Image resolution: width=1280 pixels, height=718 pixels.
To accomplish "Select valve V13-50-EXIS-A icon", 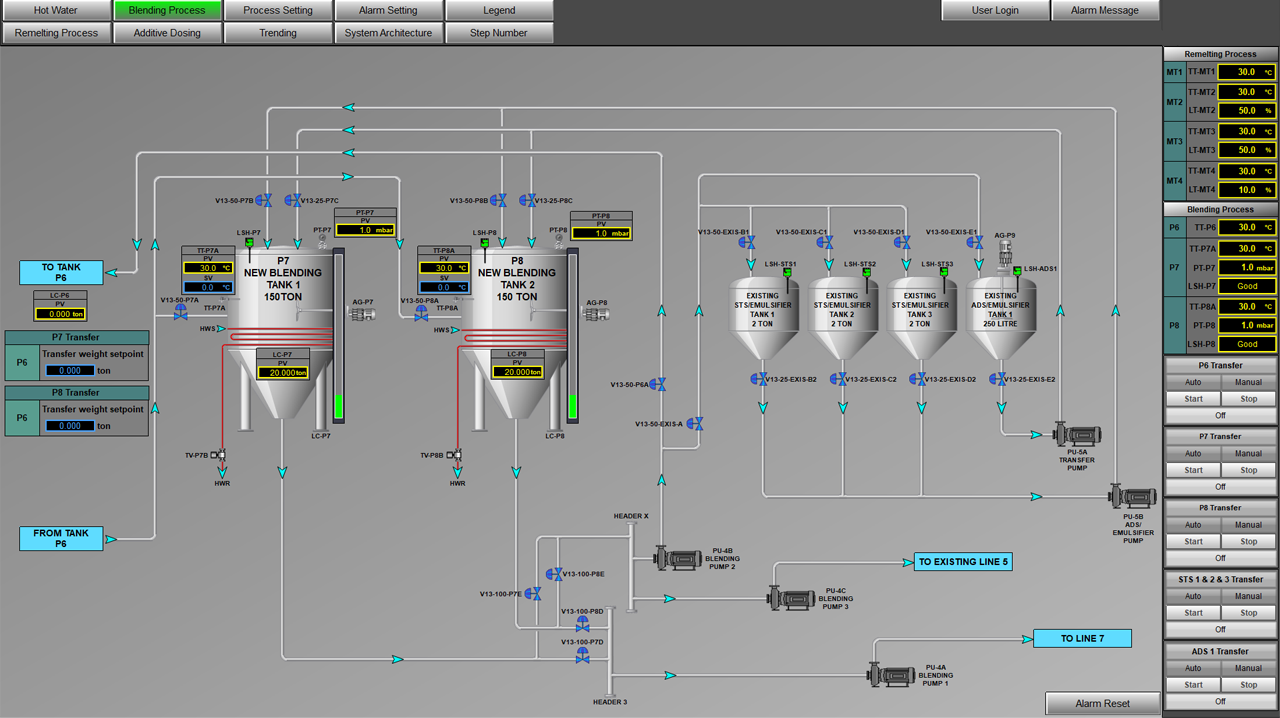I will point(698,424).
